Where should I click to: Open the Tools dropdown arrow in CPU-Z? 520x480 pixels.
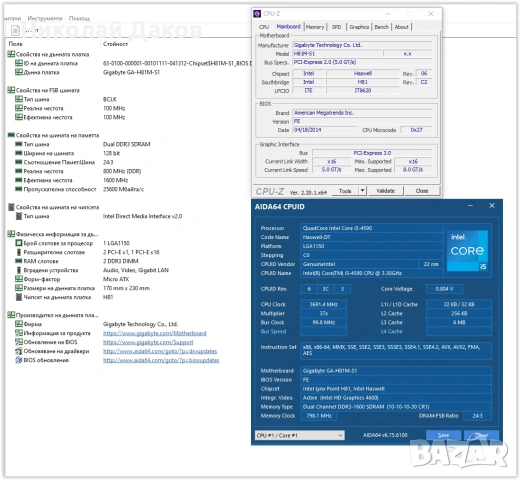362,191
